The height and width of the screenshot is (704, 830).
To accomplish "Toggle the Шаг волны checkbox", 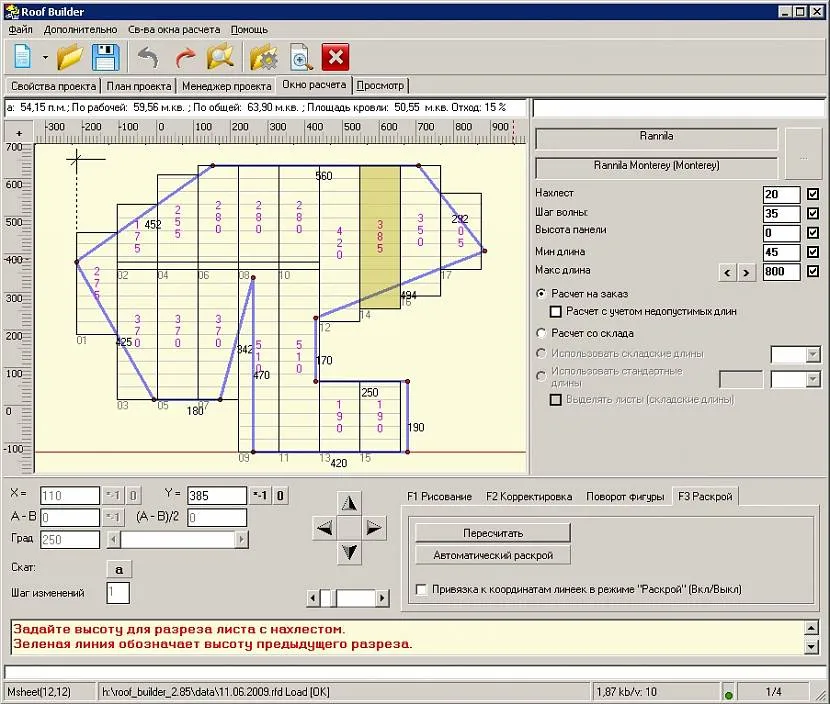I will (813, 213).
